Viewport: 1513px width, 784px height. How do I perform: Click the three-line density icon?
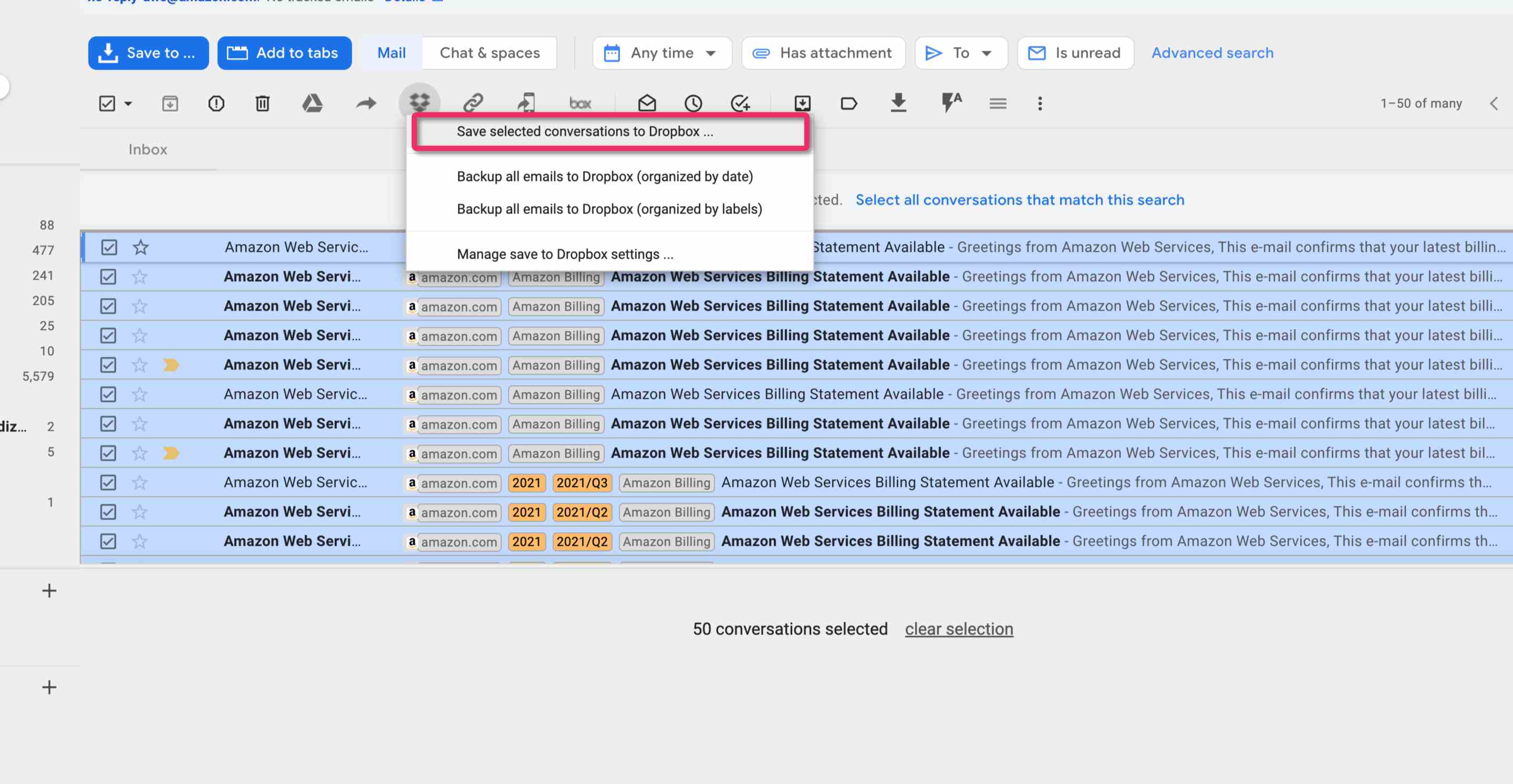coord(998,104)
